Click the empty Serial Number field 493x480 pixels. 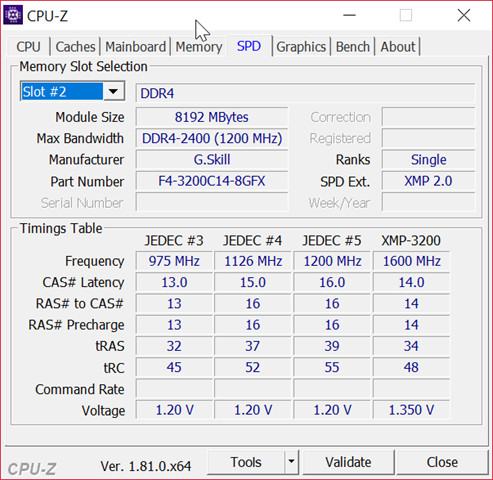click(212, 202)
